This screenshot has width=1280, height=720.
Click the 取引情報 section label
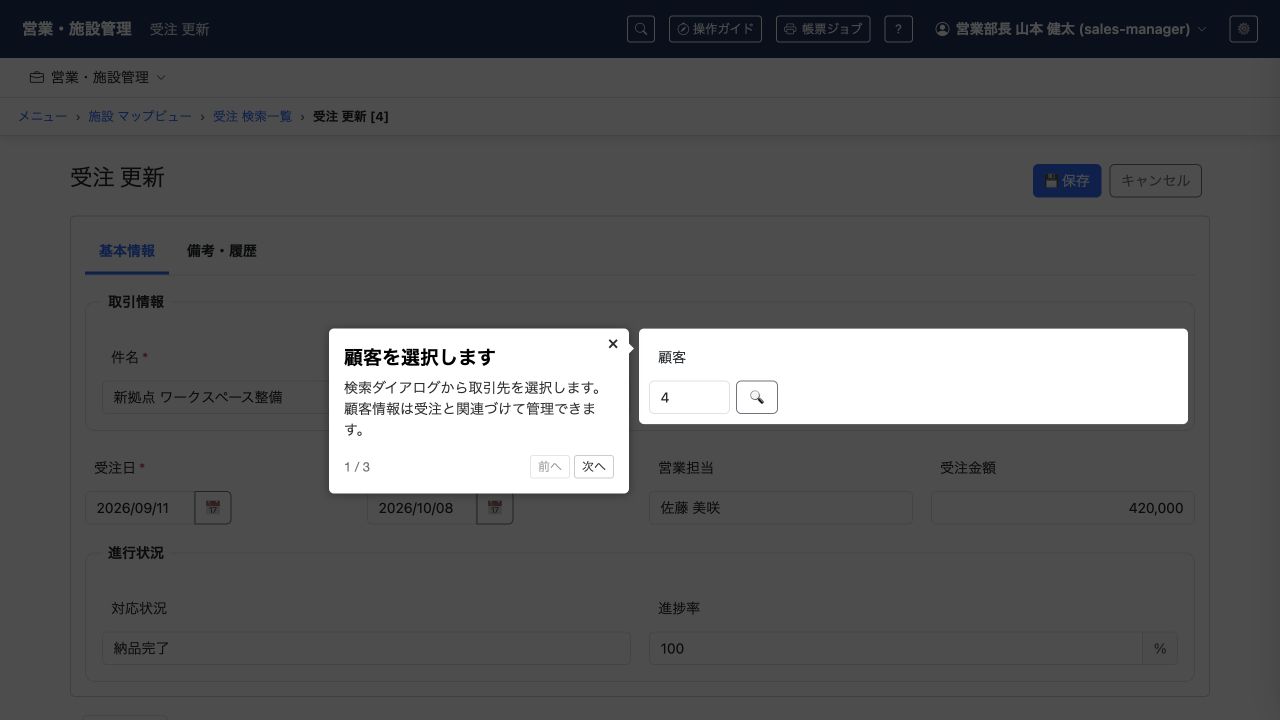pos(136,302)
